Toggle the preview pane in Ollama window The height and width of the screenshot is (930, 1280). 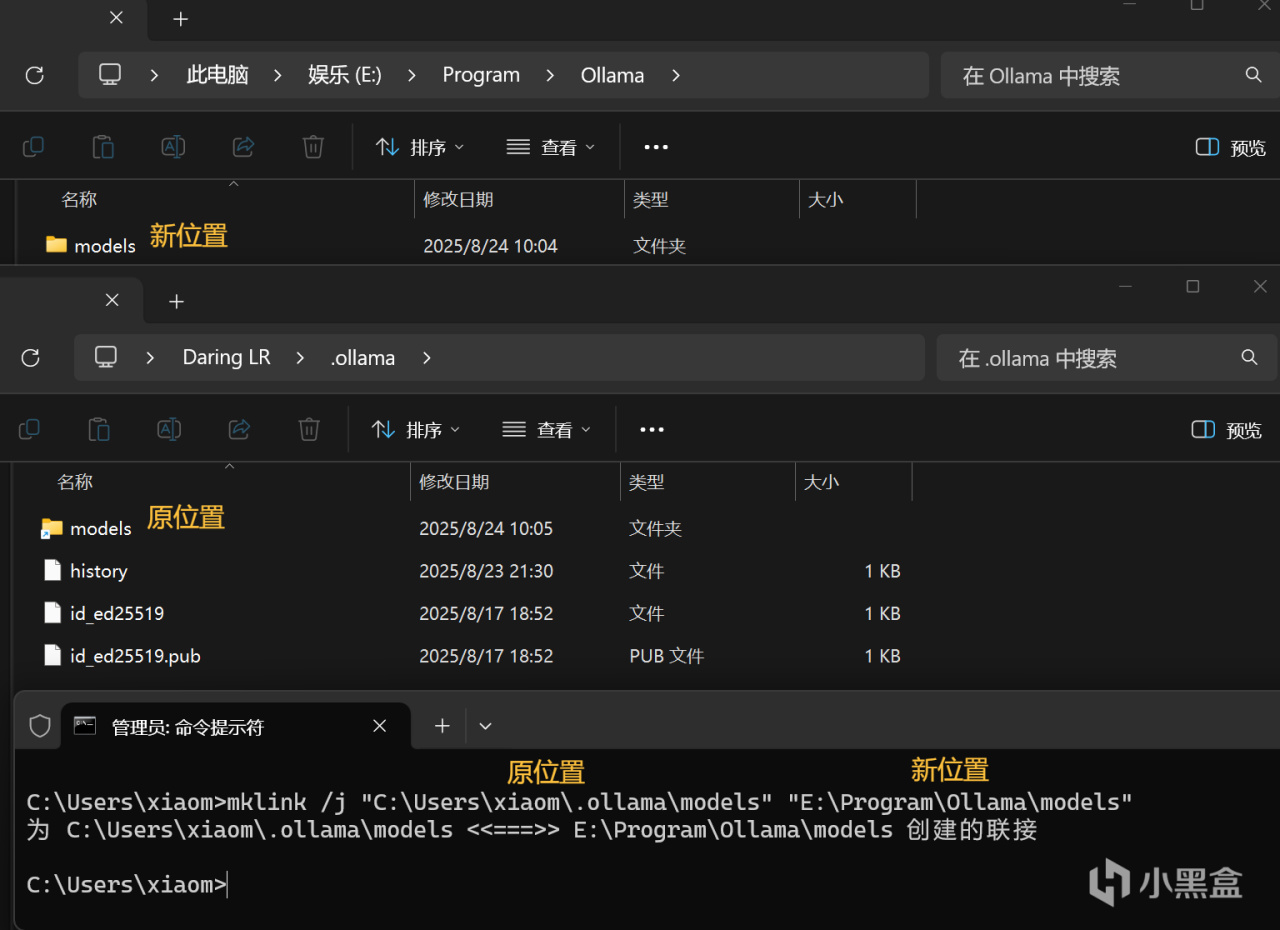[x=1230, y=147]
